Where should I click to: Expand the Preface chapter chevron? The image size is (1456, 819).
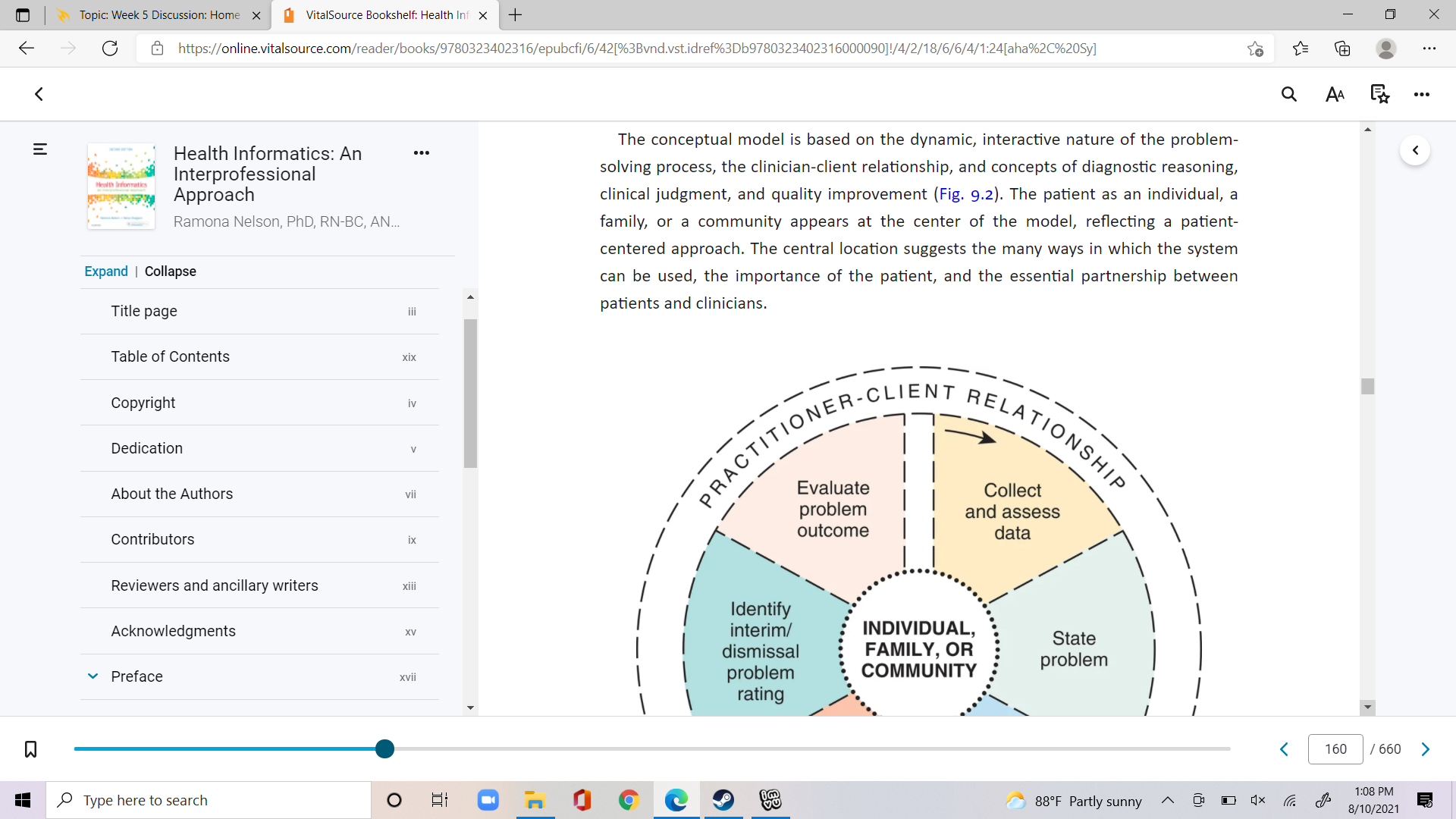pyautogui.click(x=93, y=676)
